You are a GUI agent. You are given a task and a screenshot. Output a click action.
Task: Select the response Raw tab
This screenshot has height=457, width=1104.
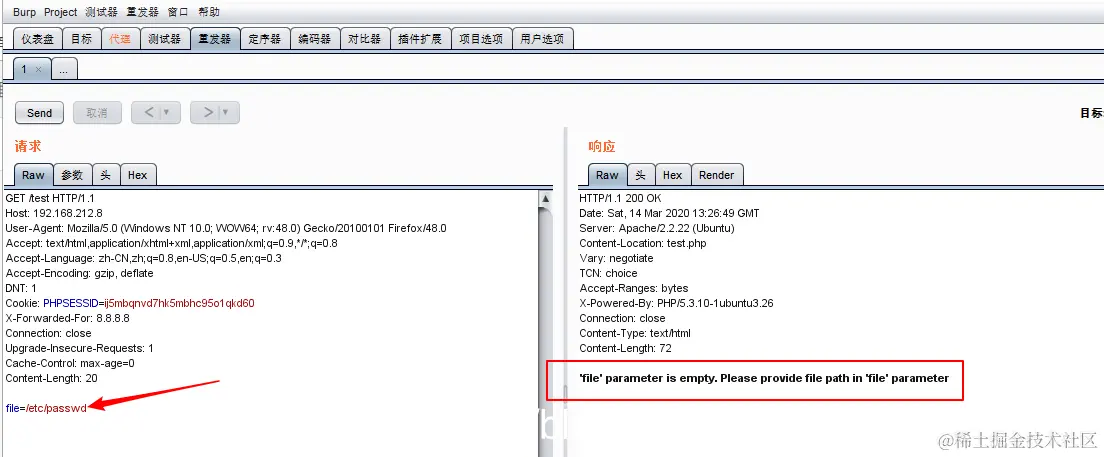[x=608, y=175]
